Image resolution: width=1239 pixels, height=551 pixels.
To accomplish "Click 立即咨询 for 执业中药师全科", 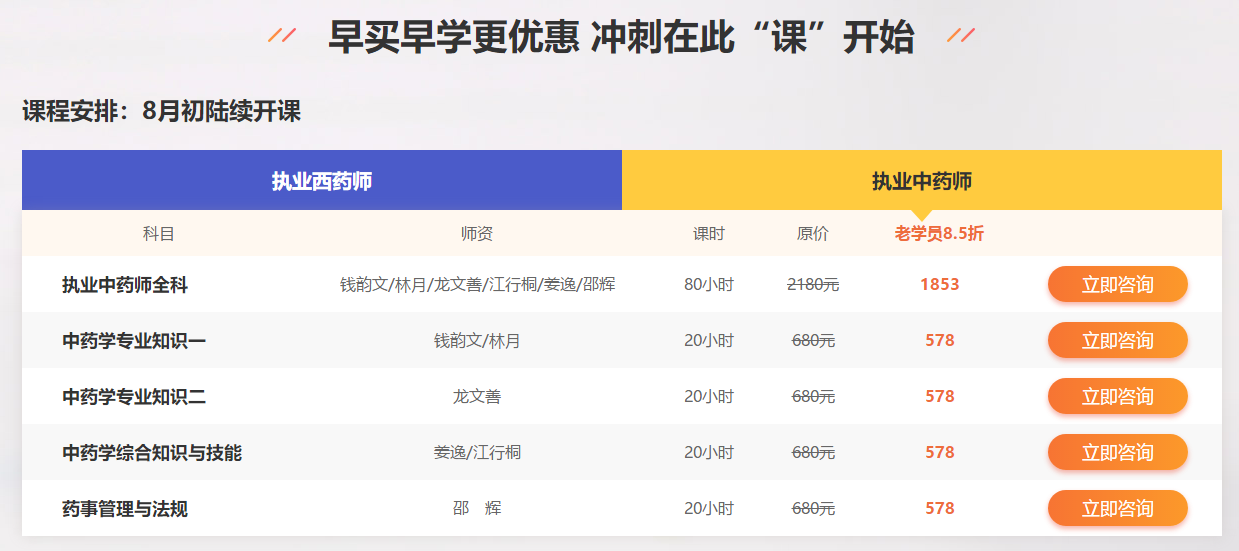I will [1117, 285].
